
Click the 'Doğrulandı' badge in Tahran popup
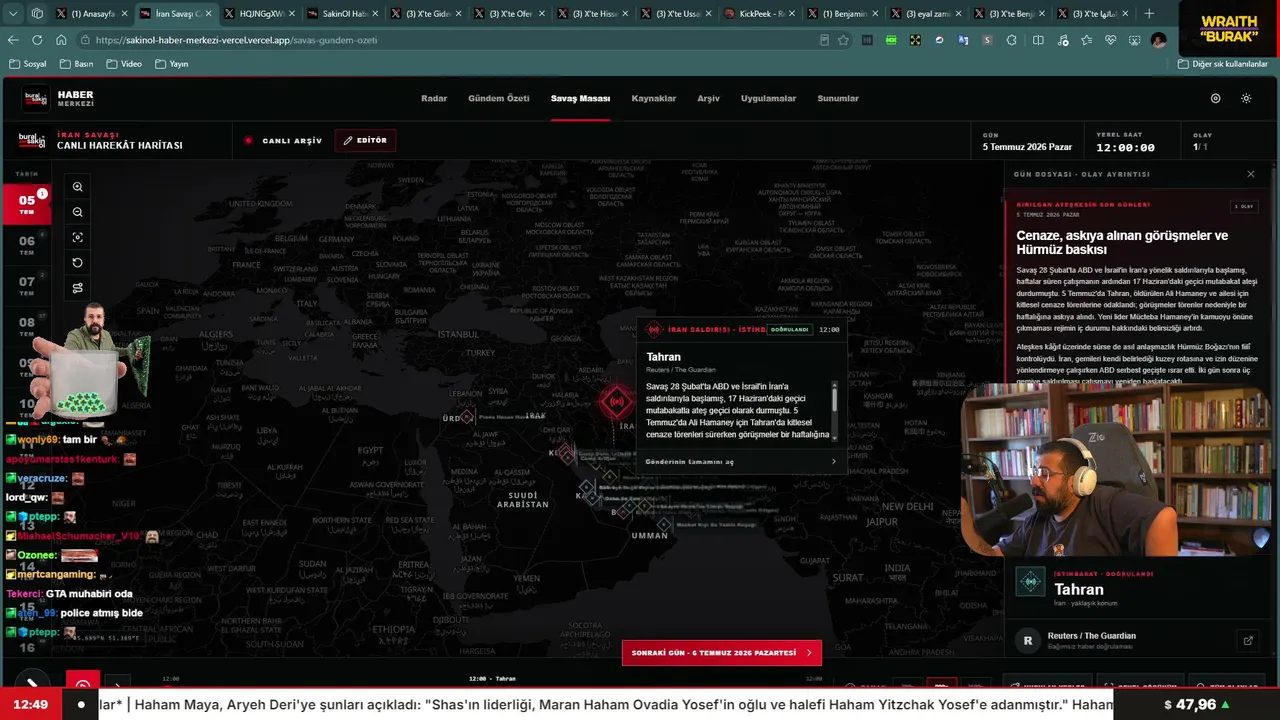click(790, 330)
